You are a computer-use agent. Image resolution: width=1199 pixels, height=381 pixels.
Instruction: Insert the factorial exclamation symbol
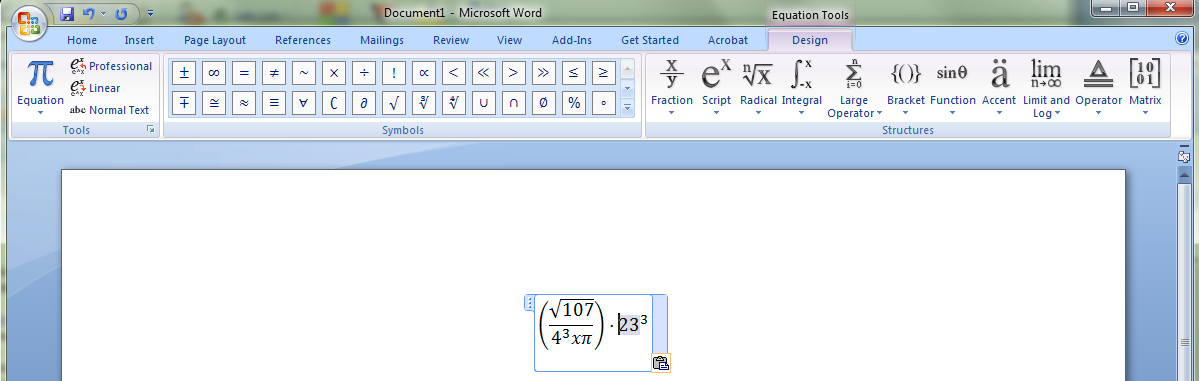394,73
